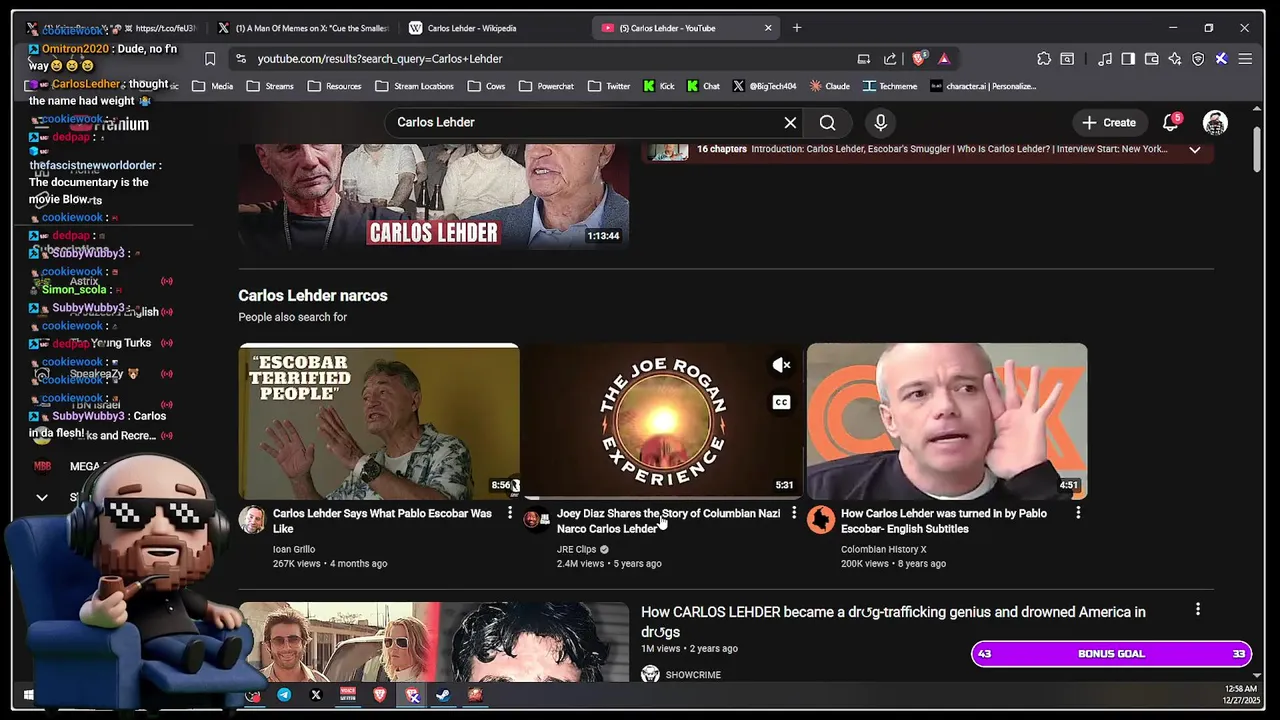Open more actions for SHOWCRIME video
This screenshot has width=1280, height=720.
point(1197,609)
